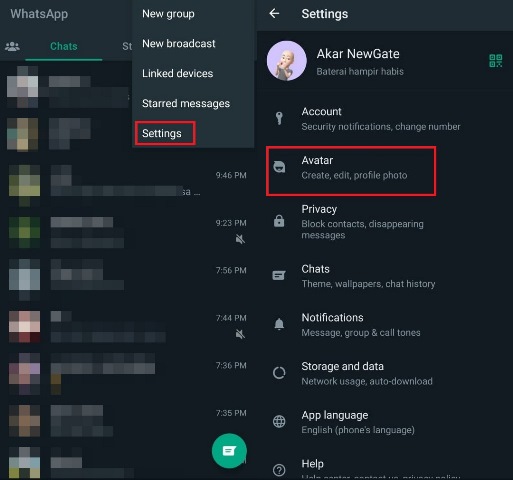
Task: Open Notifications settings entry
Action: click(385, 324)
